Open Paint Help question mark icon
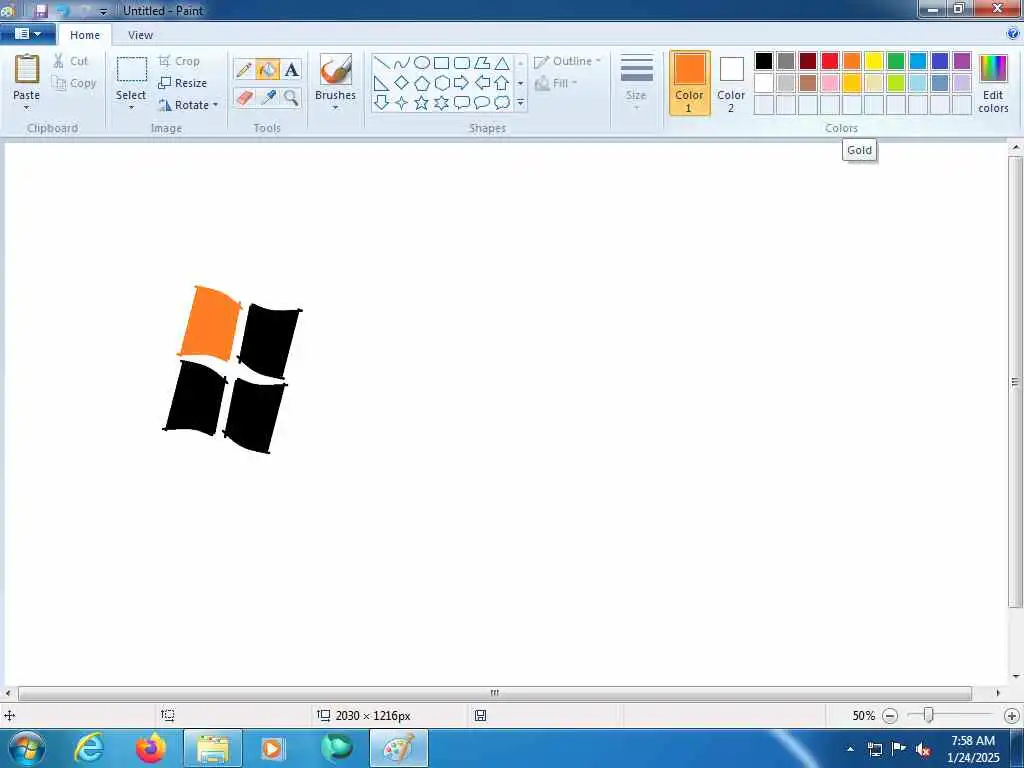Image resolution: width=1024 pixels, height=768 pixels. coord(1013,34)
